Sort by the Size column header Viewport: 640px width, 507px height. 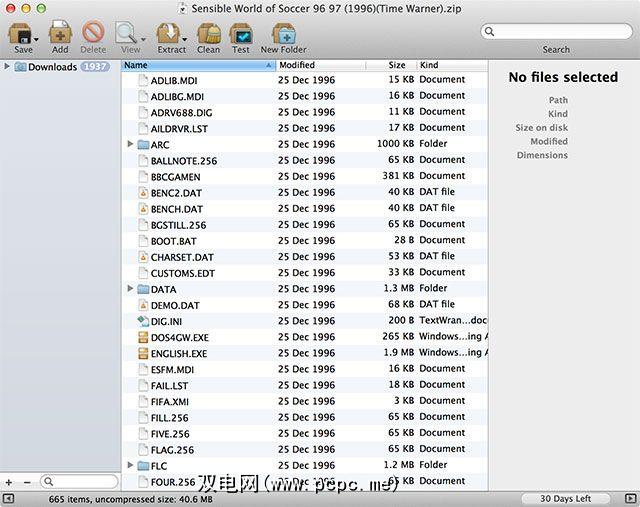tap(391, 65)
